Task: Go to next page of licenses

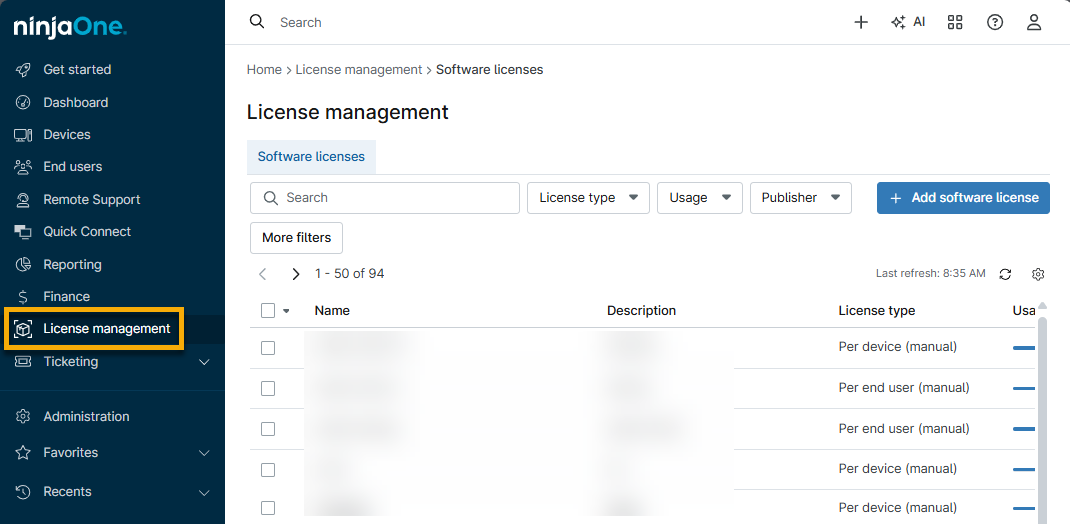Action: pos(295,274)
